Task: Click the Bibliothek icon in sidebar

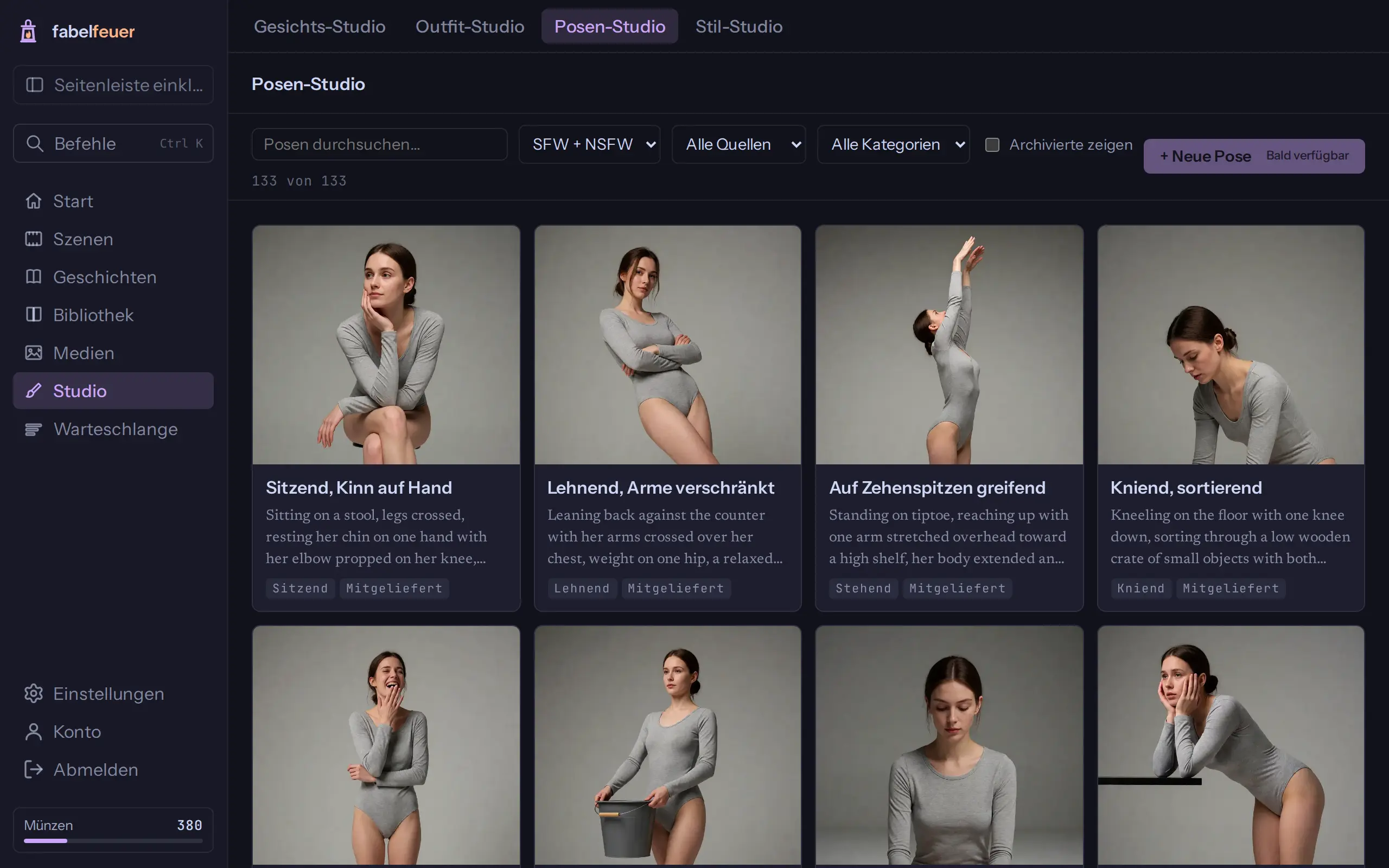Action: [34, 315]
